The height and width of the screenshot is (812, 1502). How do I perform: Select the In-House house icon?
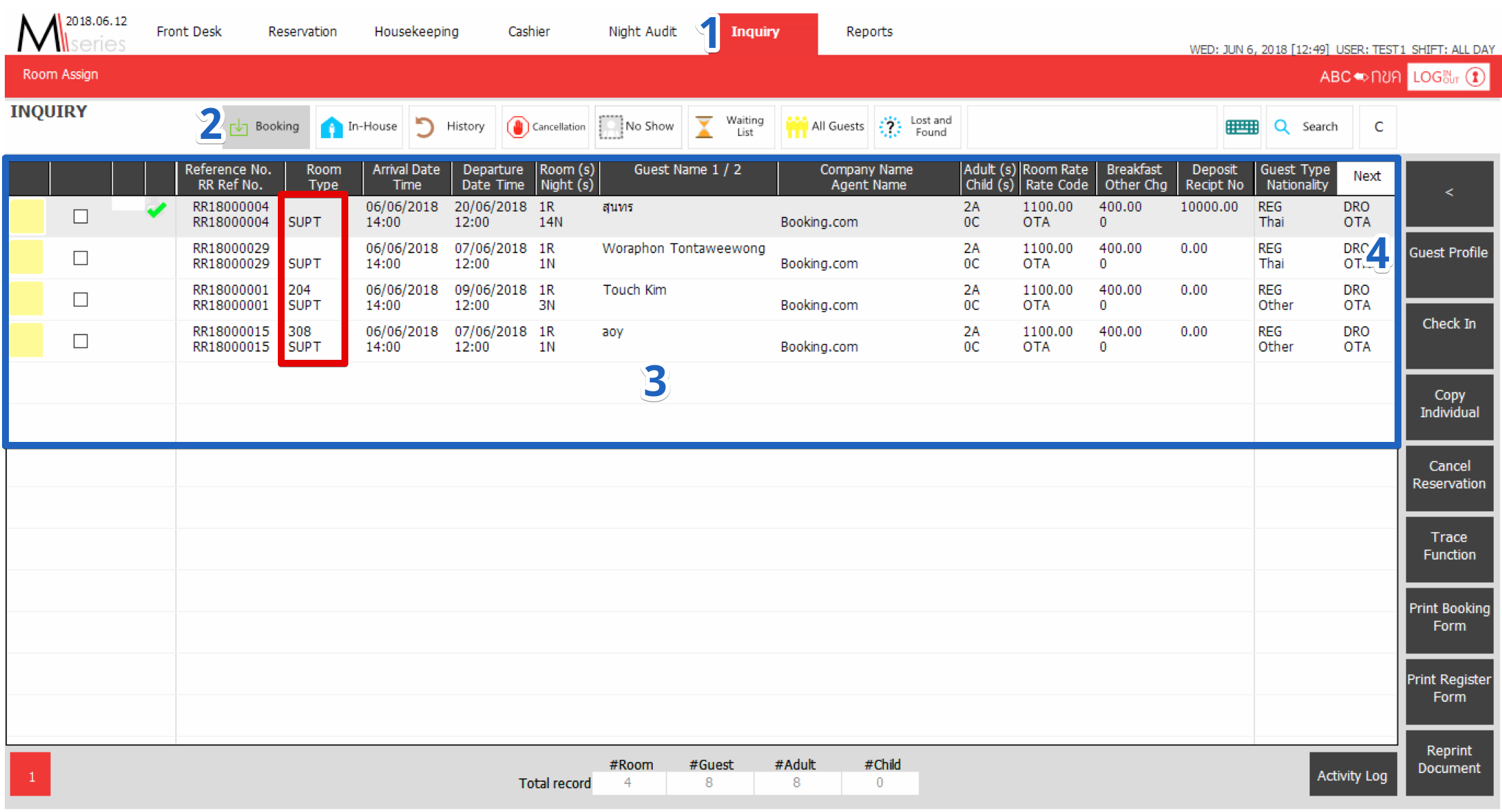coord(332,127)
